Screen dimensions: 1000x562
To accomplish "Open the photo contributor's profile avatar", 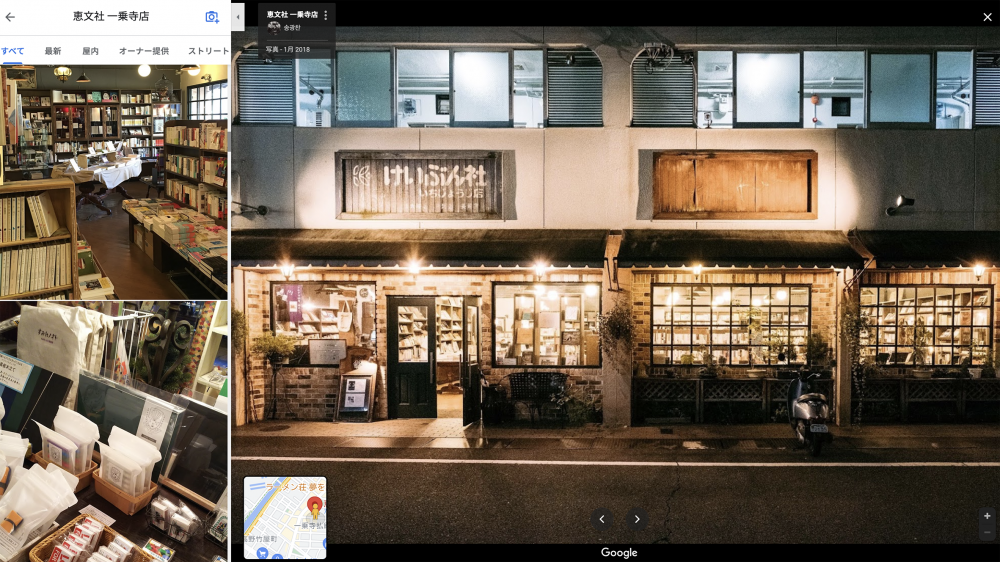I will tap(274, 27).
